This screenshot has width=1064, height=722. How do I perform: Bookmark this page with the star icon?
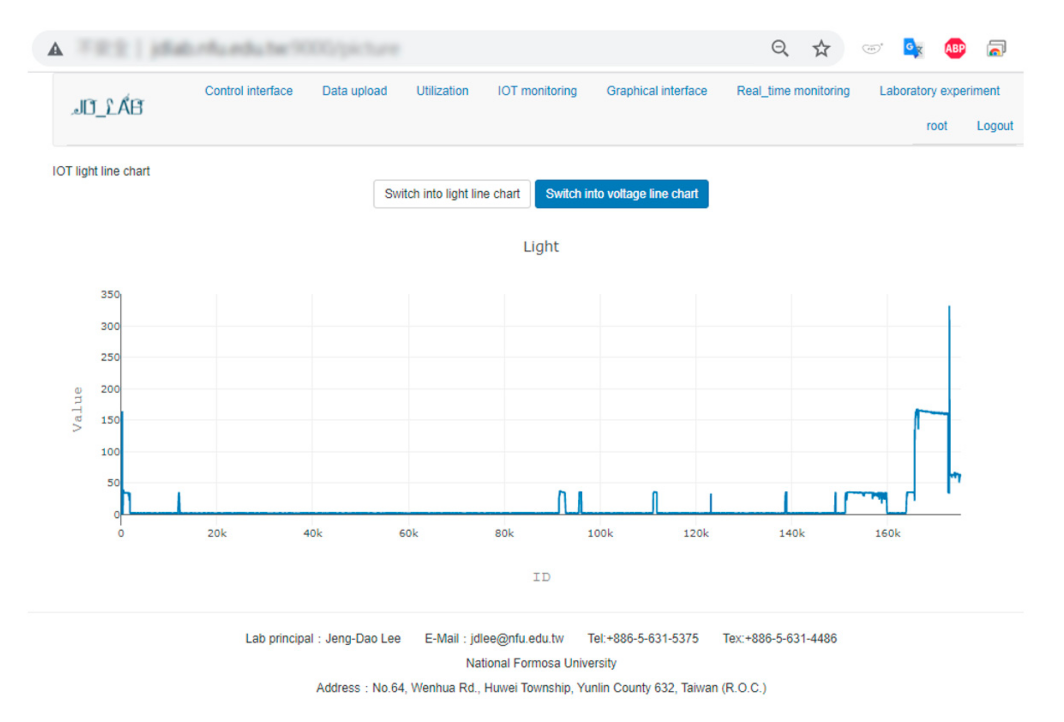pyautogui.click(x=821, y=48)
